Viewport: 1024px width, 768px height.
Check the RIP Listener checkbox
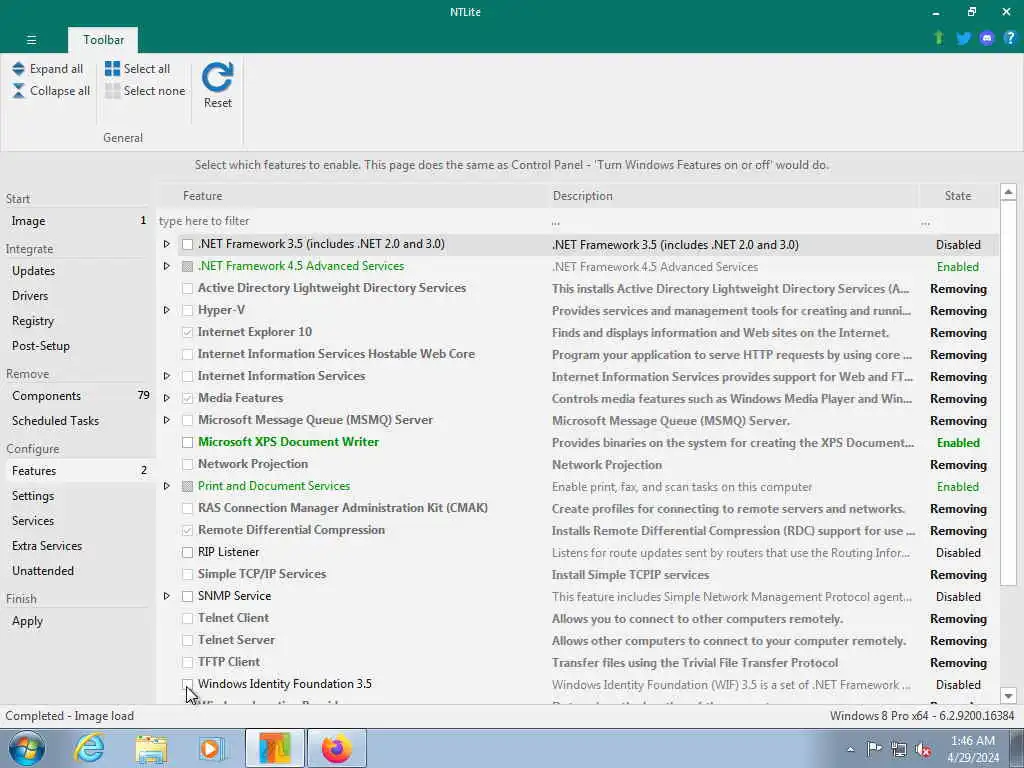(187, 552)
